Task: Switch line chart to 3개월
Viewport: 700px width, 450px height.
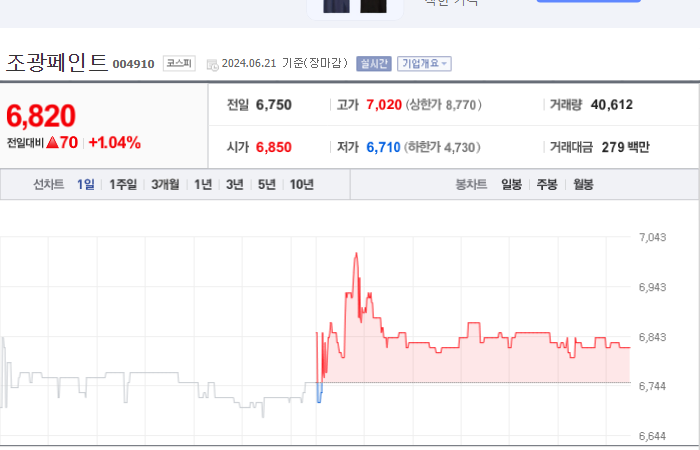Action: pyautogui.click(x=165, y=184)
